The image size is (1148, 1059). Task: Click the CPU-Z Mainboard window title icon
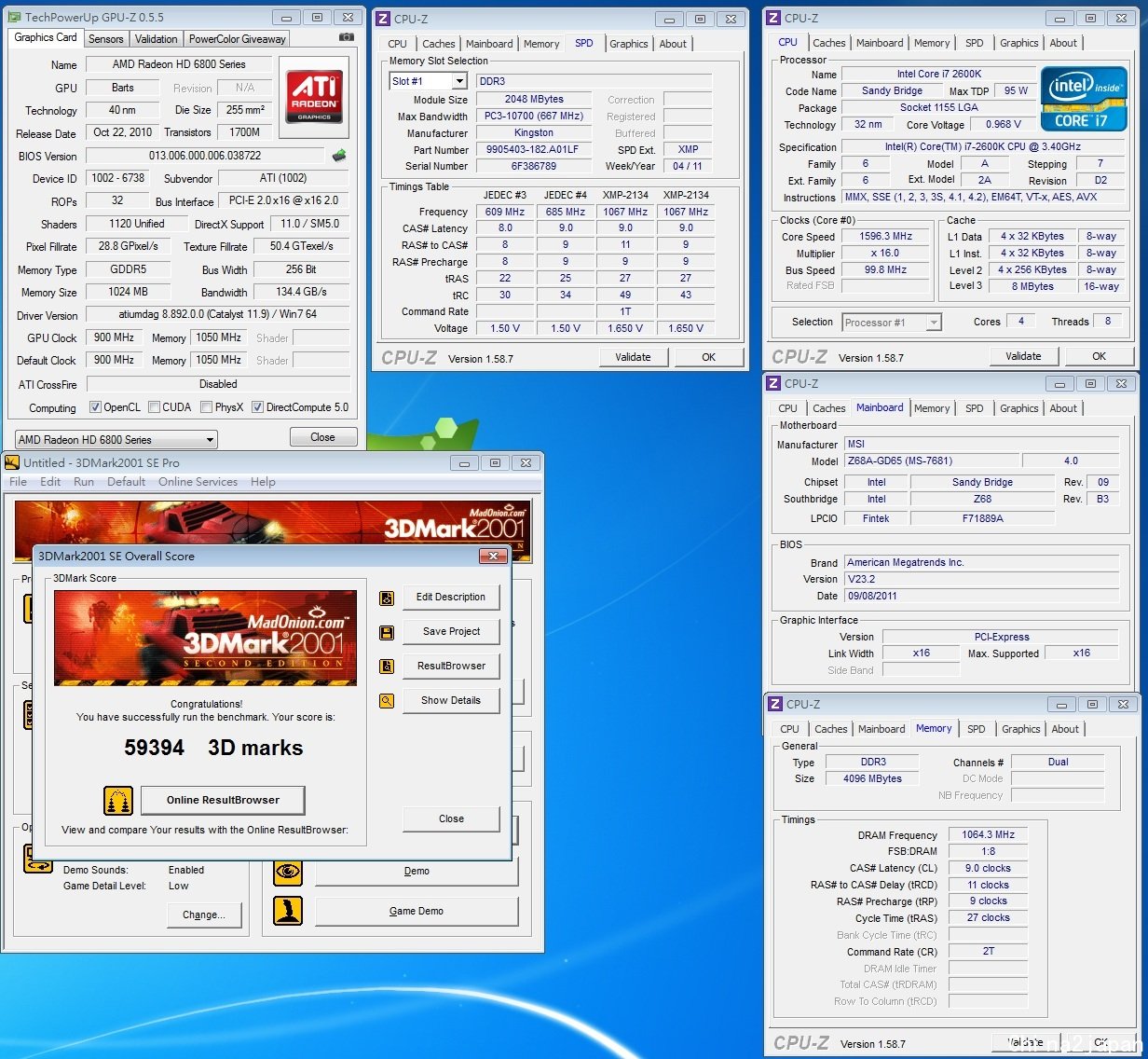773,383
